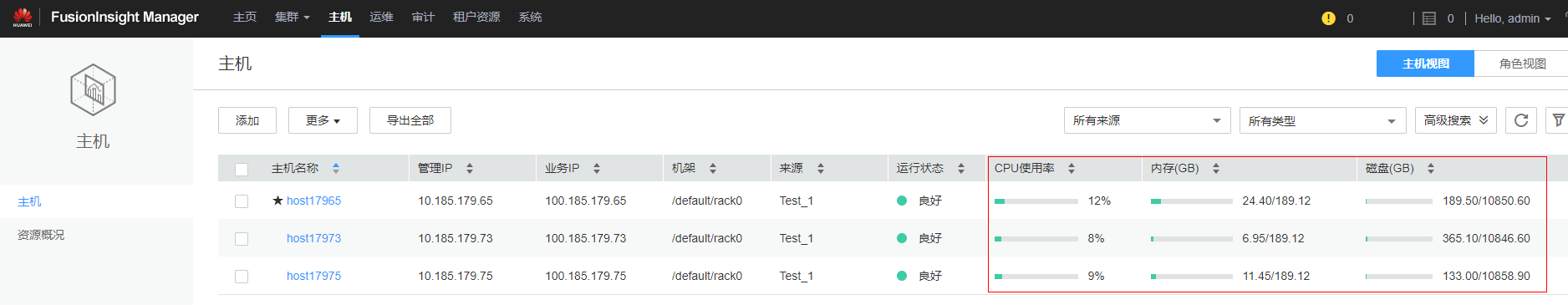Open the 所有类型 dropdown

(1322, 120)
